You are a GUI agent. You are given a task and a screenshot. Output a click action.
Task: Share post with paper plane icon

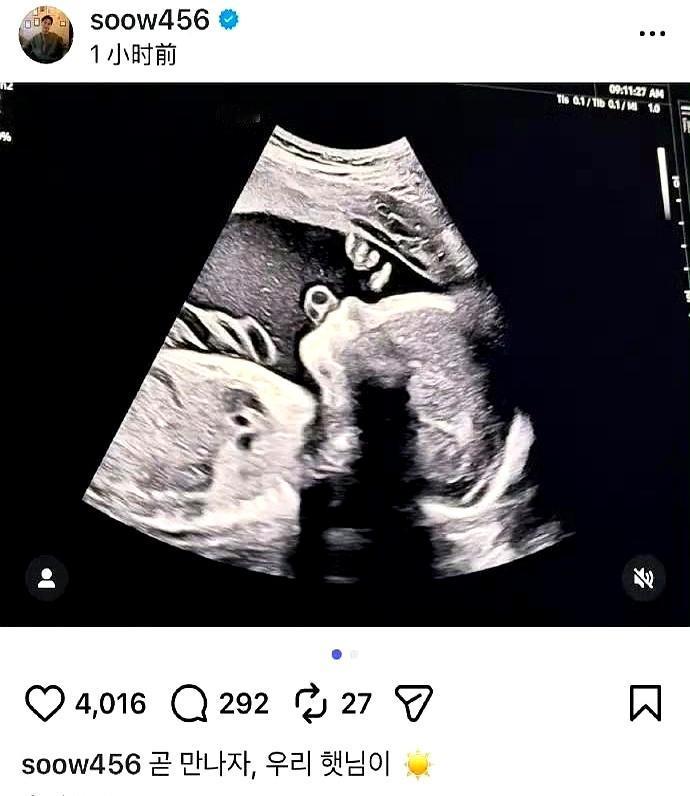[413, 703]
